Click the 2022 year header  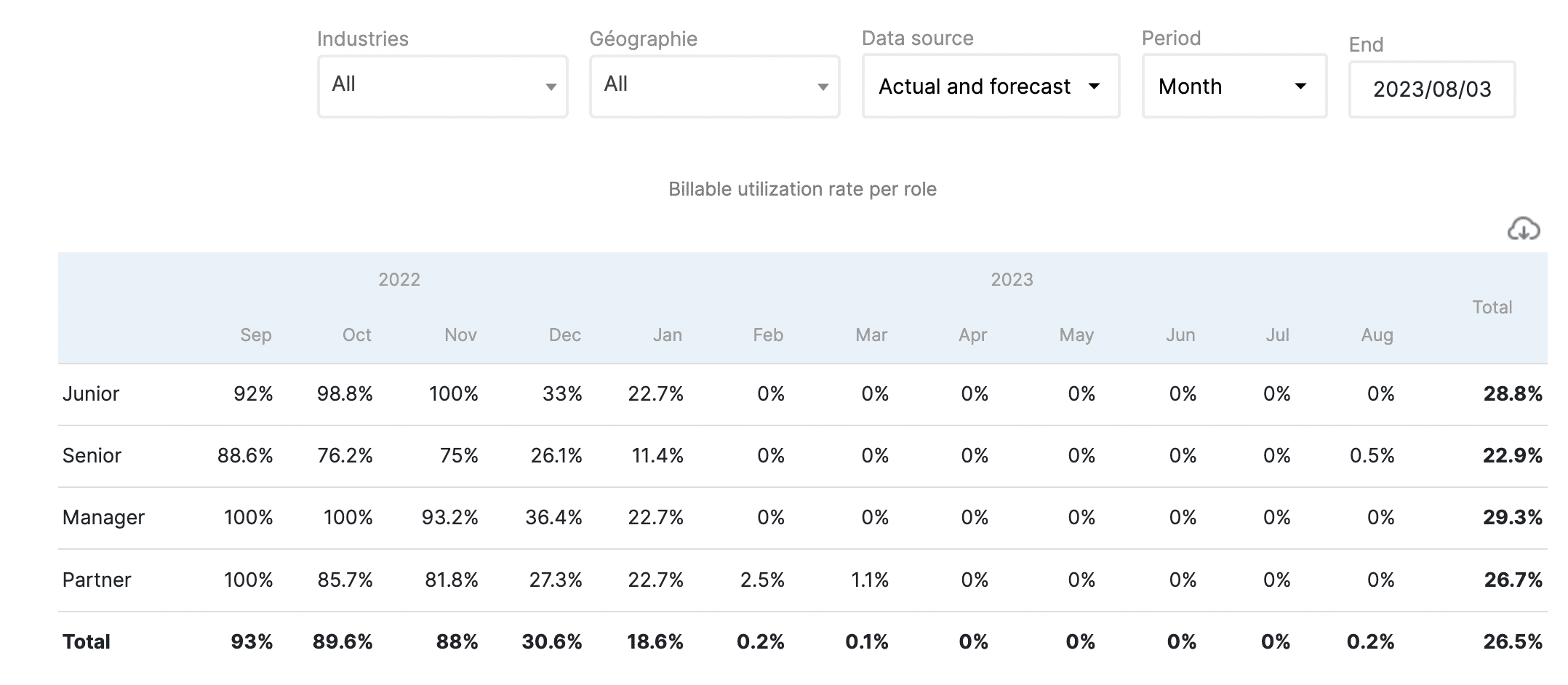coord(399,280)
